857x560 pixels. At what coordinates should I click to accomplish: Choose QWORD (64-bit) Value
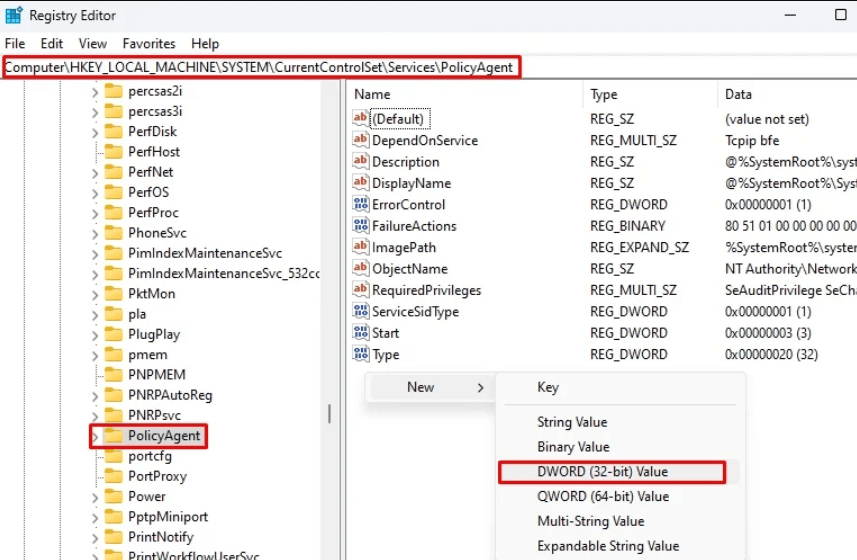620,496
